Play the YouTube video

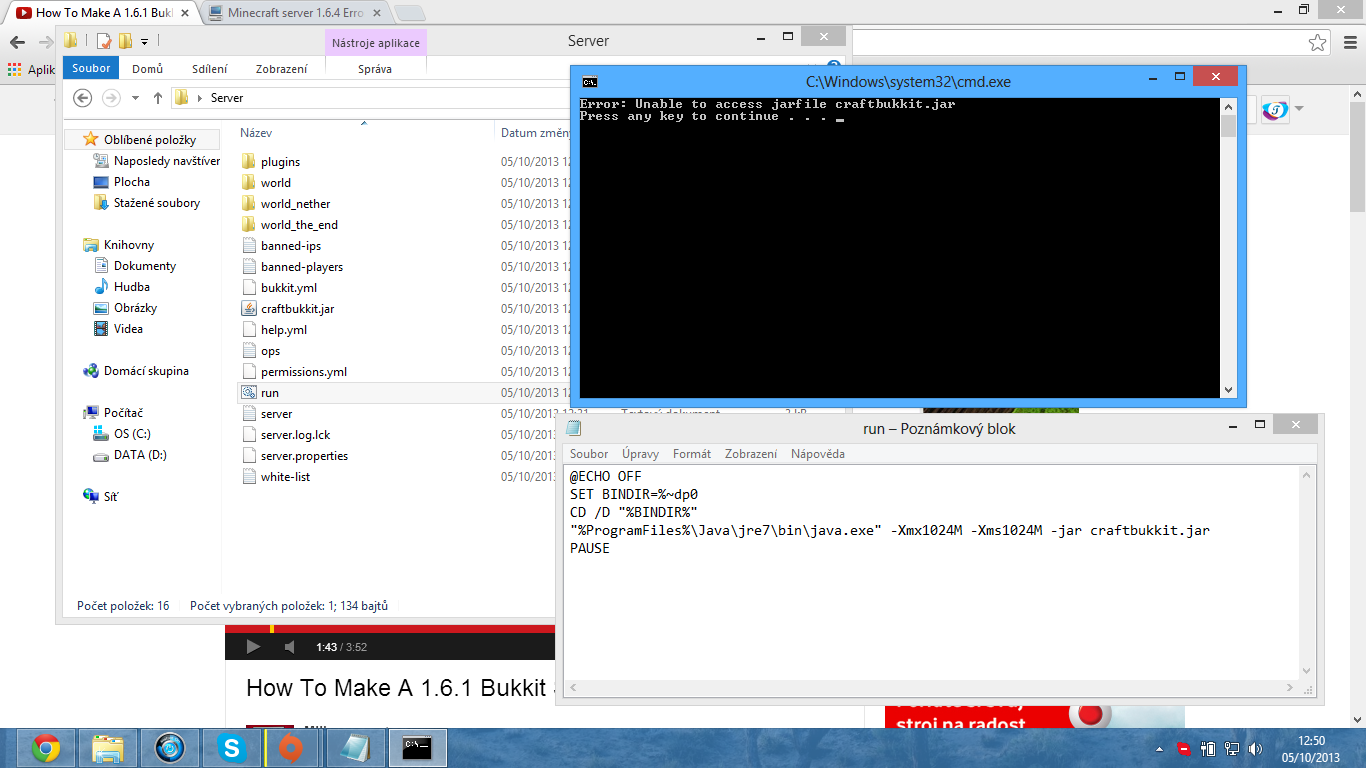(253, 647)
